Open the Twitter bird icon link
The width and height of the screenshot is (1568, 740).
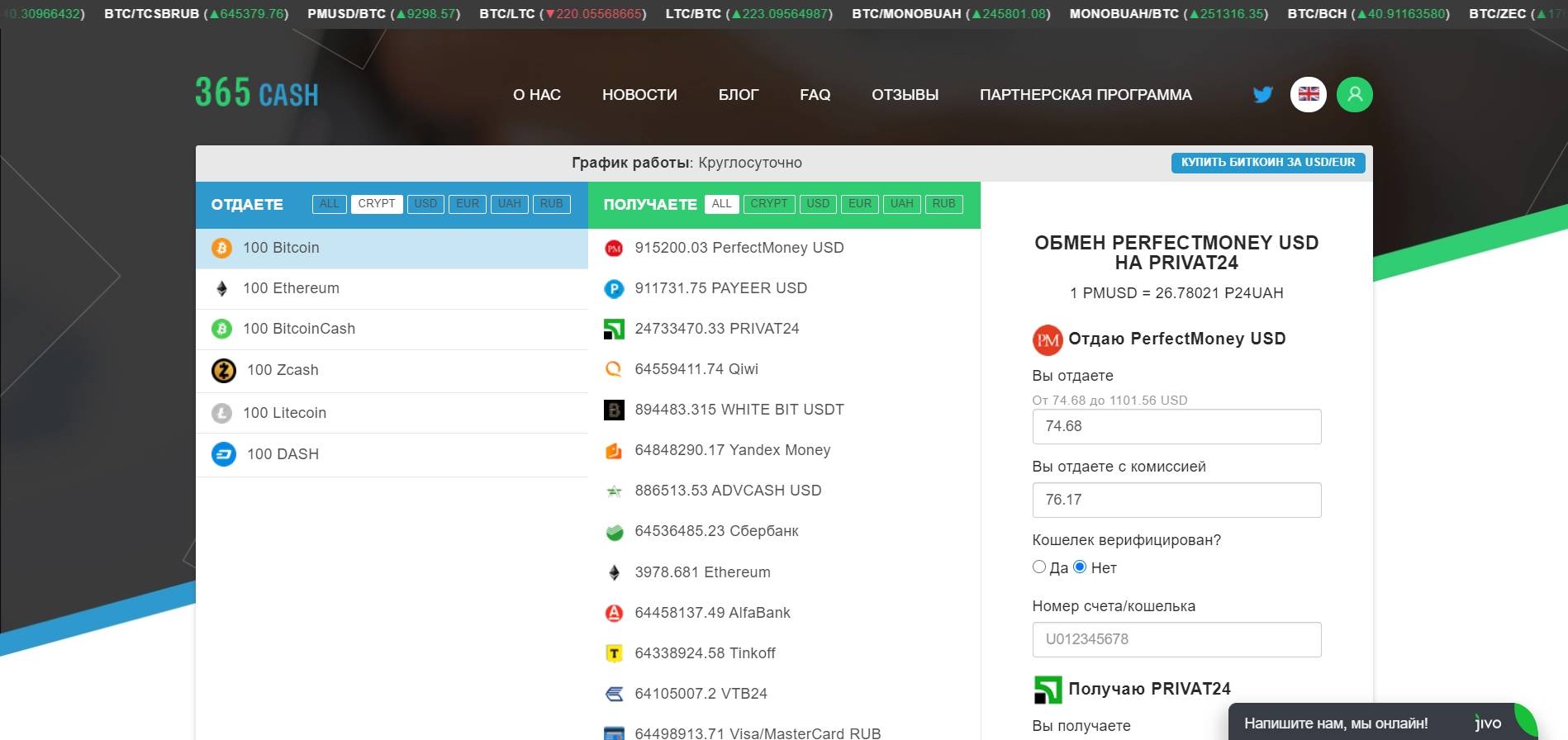[x=1262, y=95]
